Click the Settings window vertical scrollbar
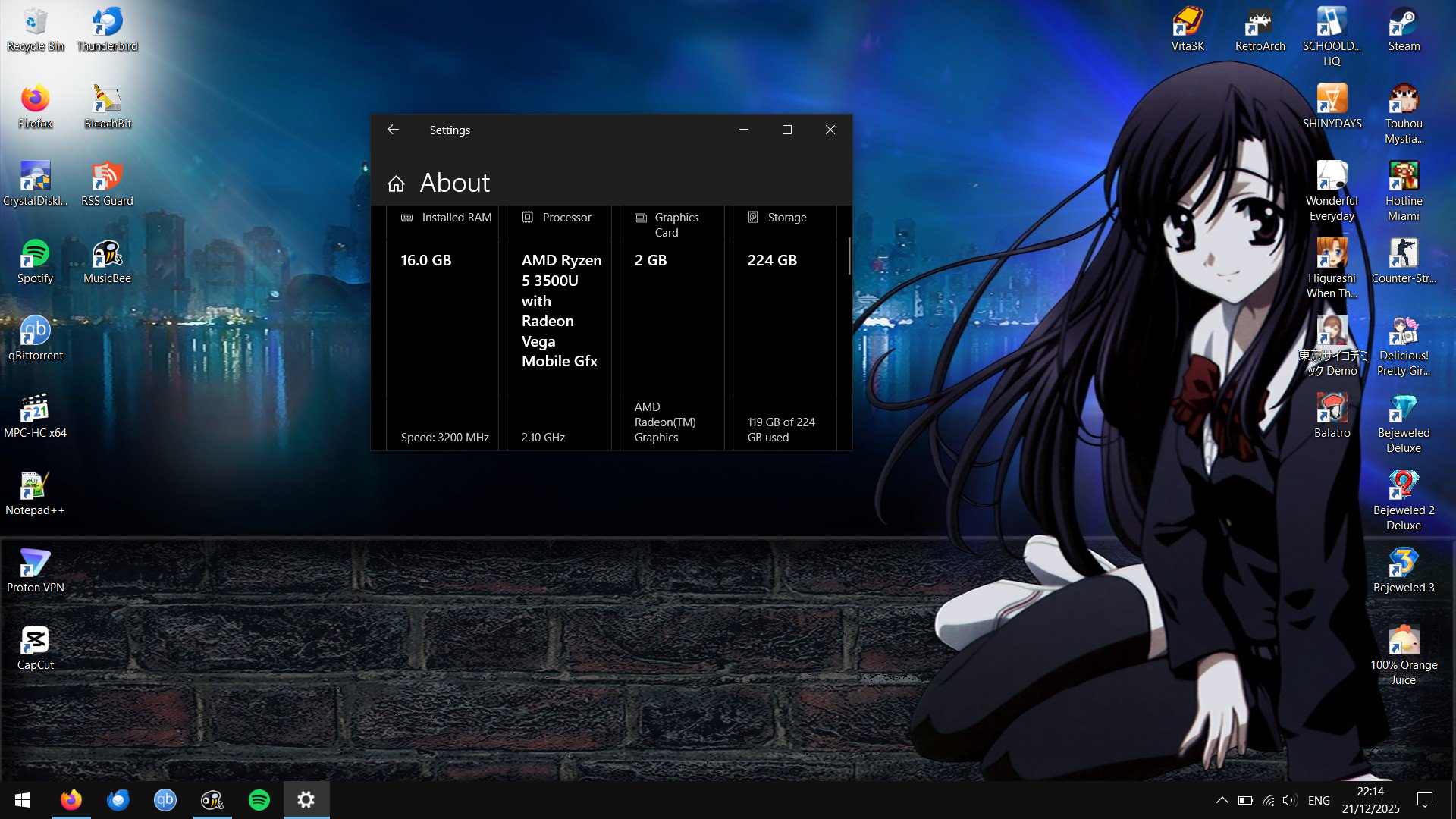 [849, 256]
